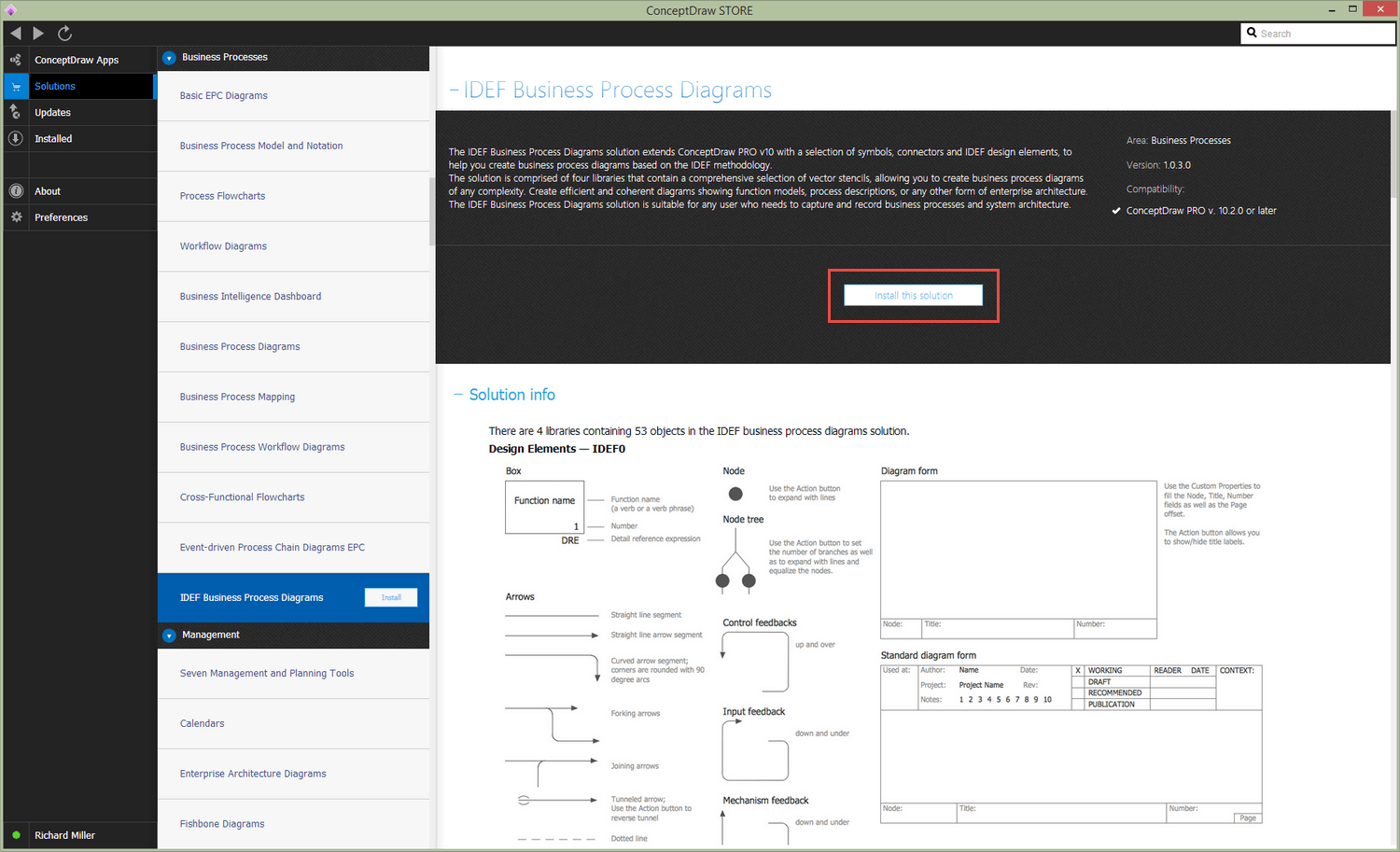
Task: Select Basic EPC Diagrams in the list
Action: click(293, 96)
